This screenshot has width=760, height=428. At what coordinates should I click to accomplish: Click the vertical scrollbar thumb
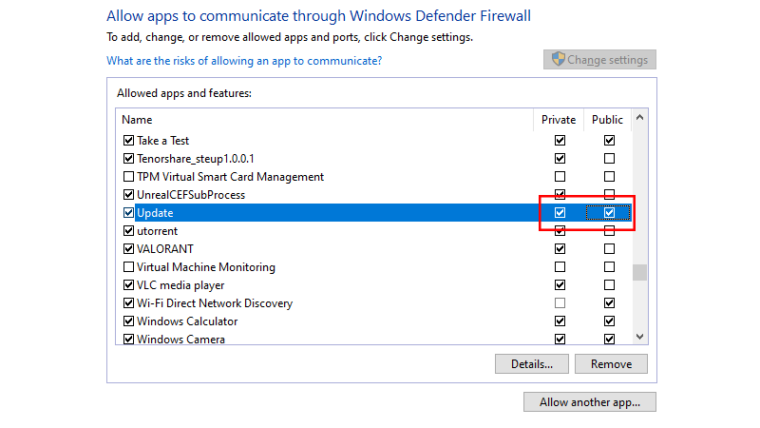[640, 273]
